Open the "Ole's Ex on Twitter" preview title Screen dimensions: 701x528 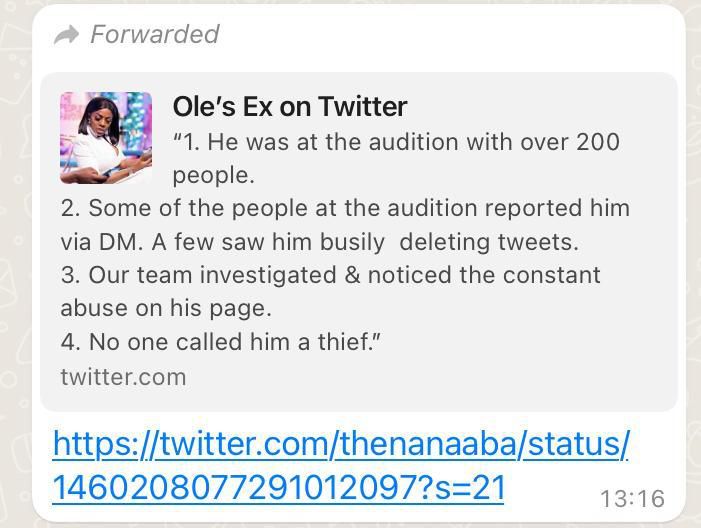290,106
